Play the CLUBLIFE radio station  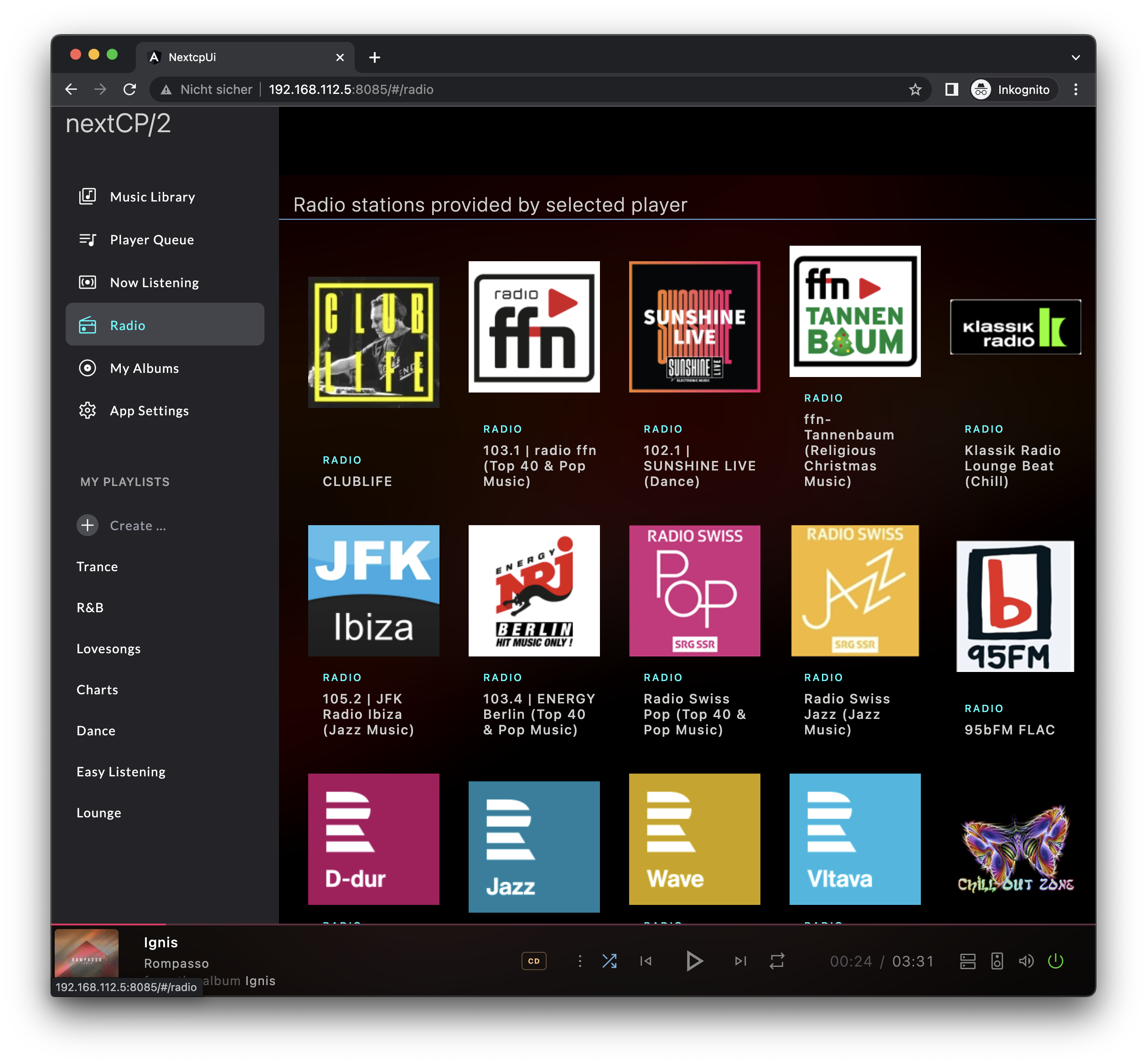[x=374, y=342]
